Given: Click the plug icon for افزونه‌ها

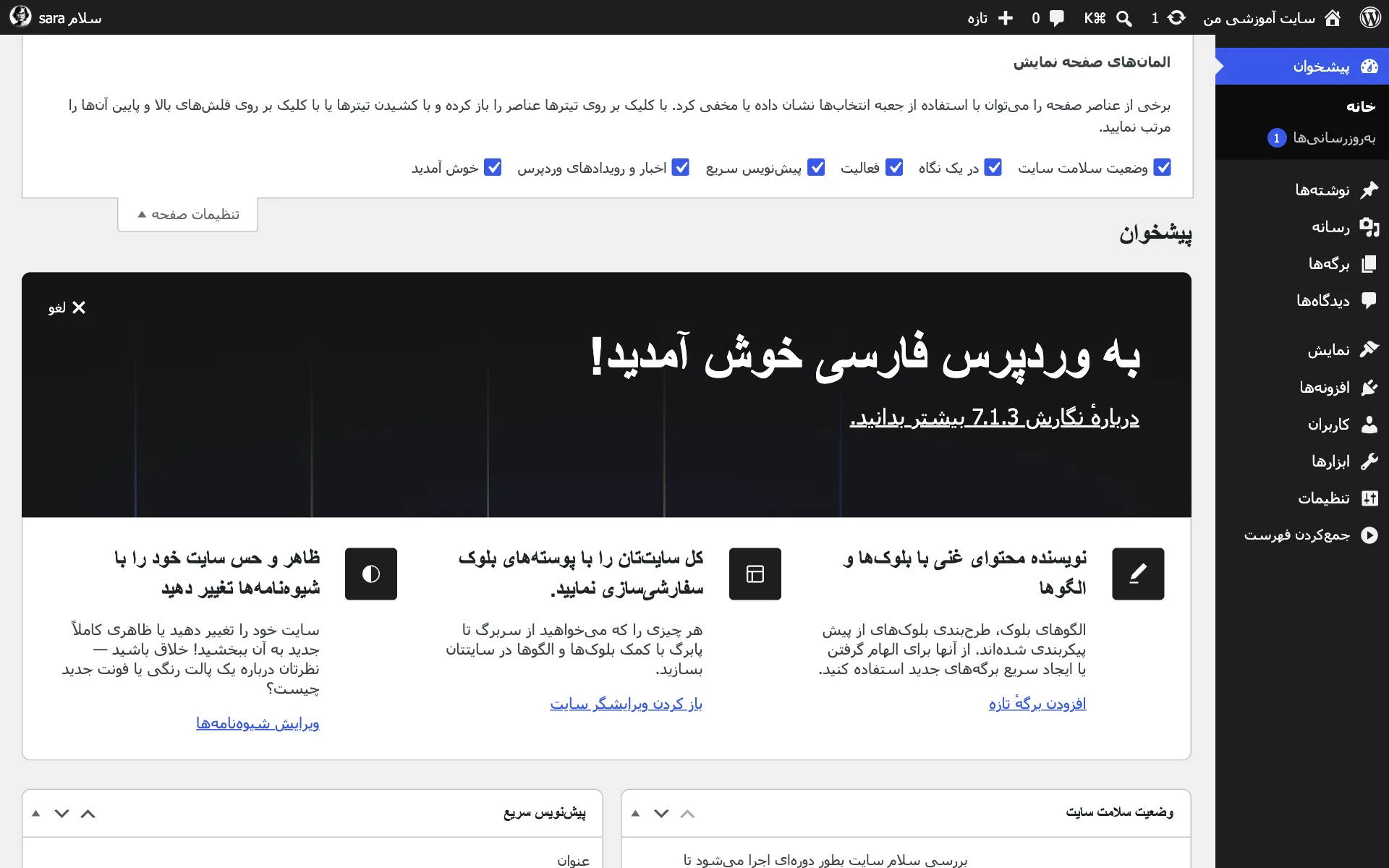Looking at the screenshot, I should tap(1369, 388).
